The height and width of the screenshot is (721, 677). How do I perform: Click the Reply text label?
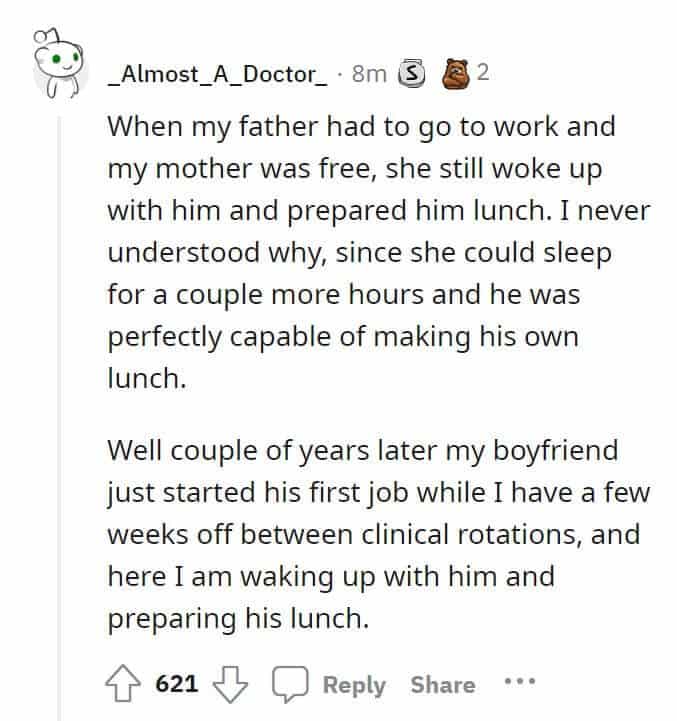pyautogui.click(x=354, y=685)
